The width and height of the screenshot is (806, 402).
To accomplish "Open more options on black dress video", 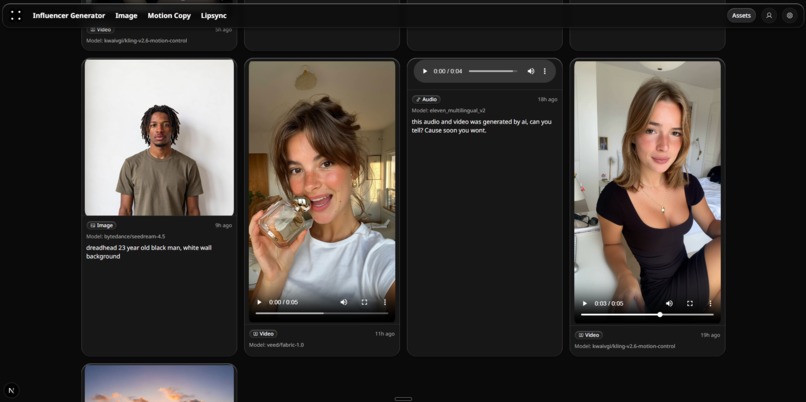I will click(x=710, y=303).
